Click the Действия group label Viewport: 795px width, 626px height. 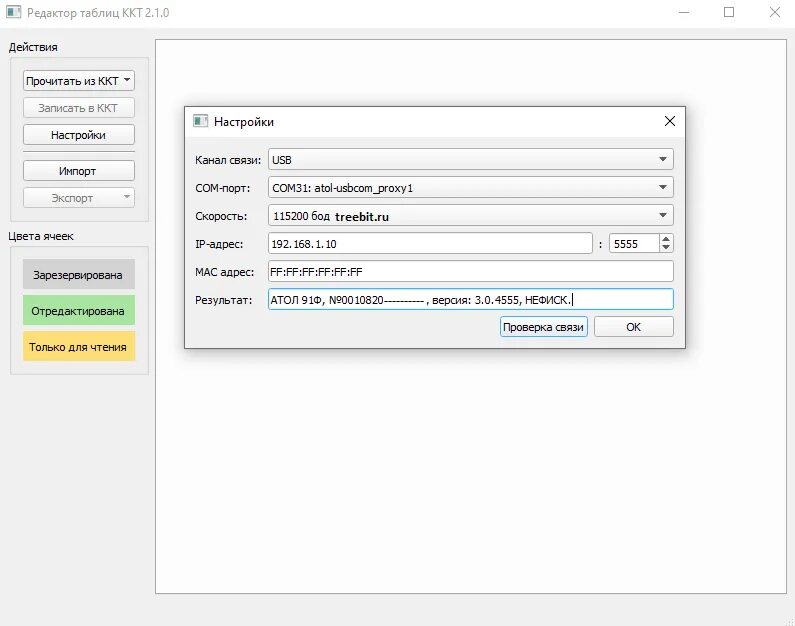[x=33, y=47]
